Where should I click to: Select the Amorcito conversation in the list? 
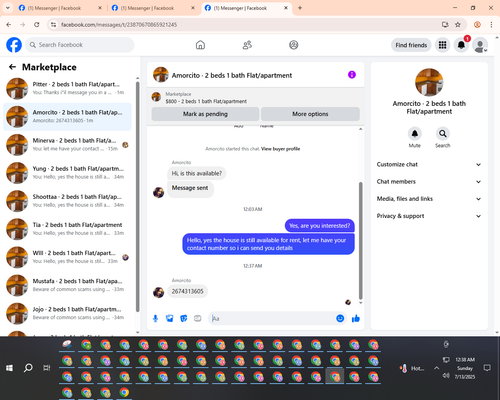(x=67, y=117)
